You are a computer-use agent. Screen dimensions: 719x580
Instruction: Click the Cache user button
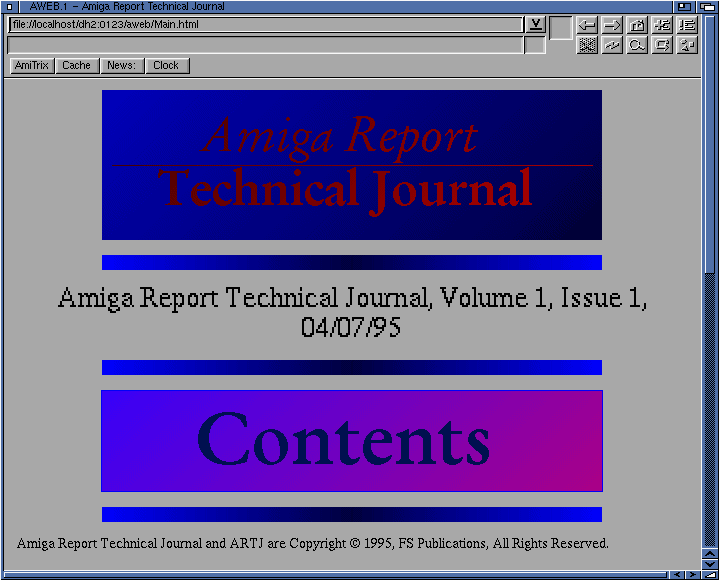point(77,66)
